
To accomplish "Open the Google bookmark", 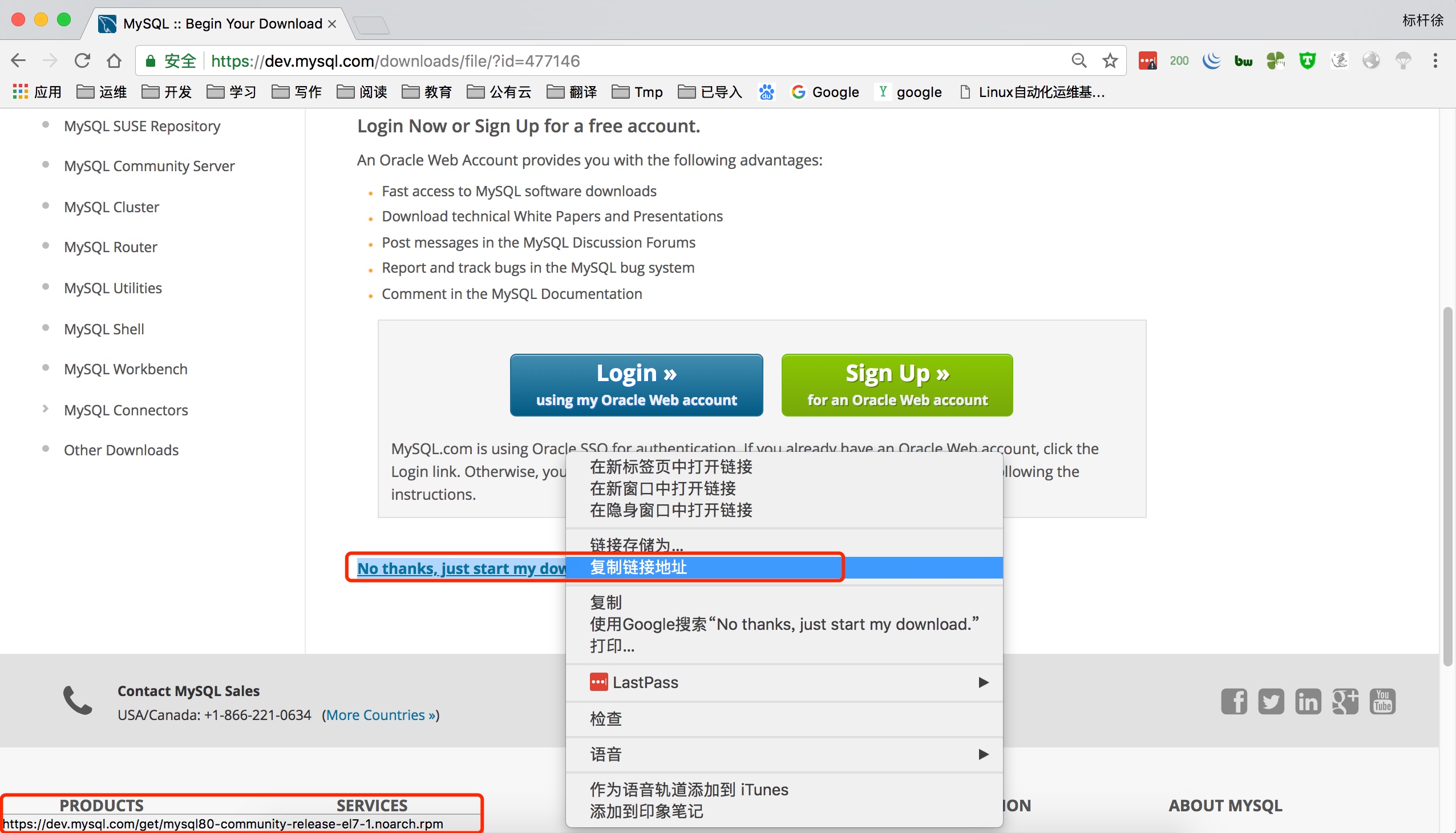I will point(825,91).
